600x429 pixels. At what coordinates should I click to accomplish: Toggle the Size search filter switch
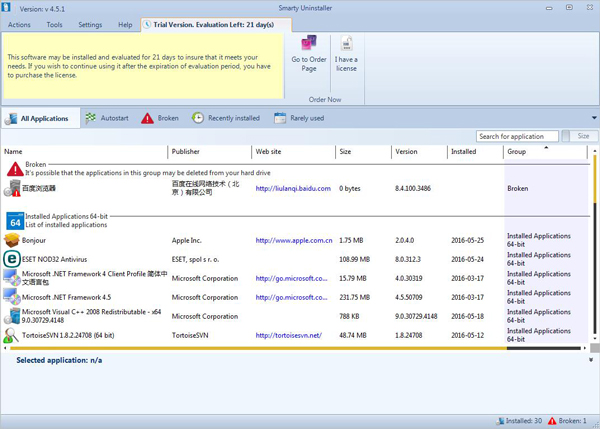579,136
